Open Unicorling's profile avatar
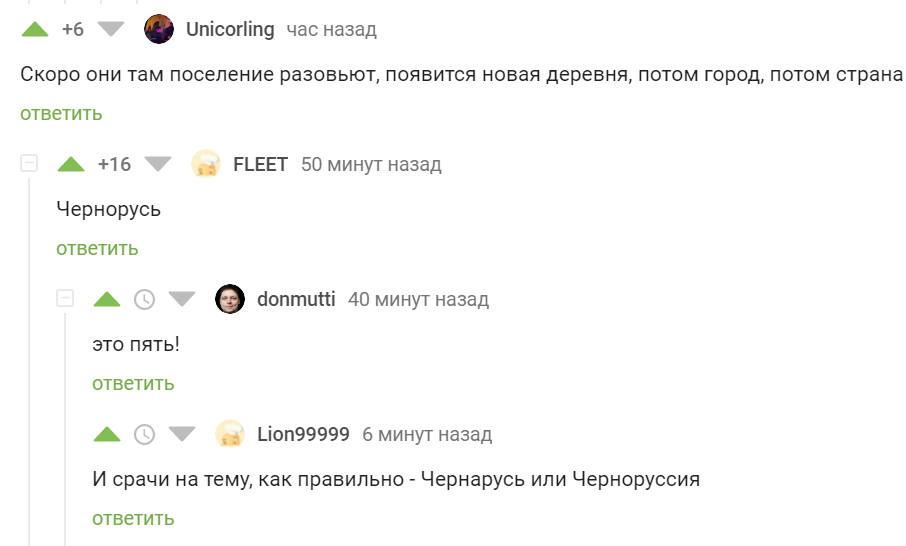This screenshot has height=546, width=906. click(159, 29)
